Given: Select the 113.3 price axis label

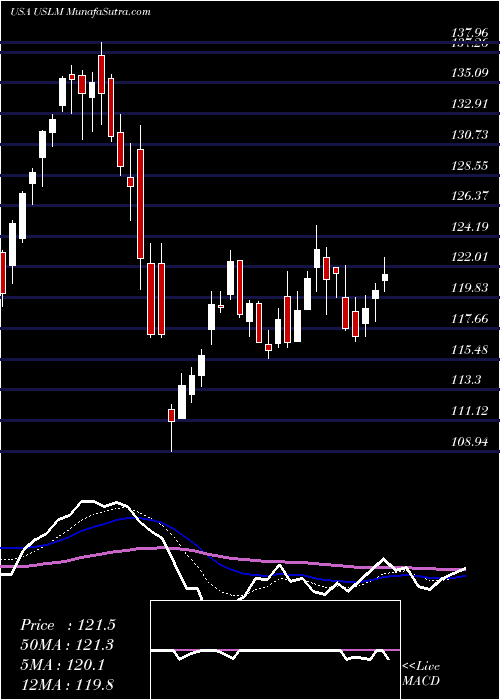Looking at the screenshot, I should [467, 380].
